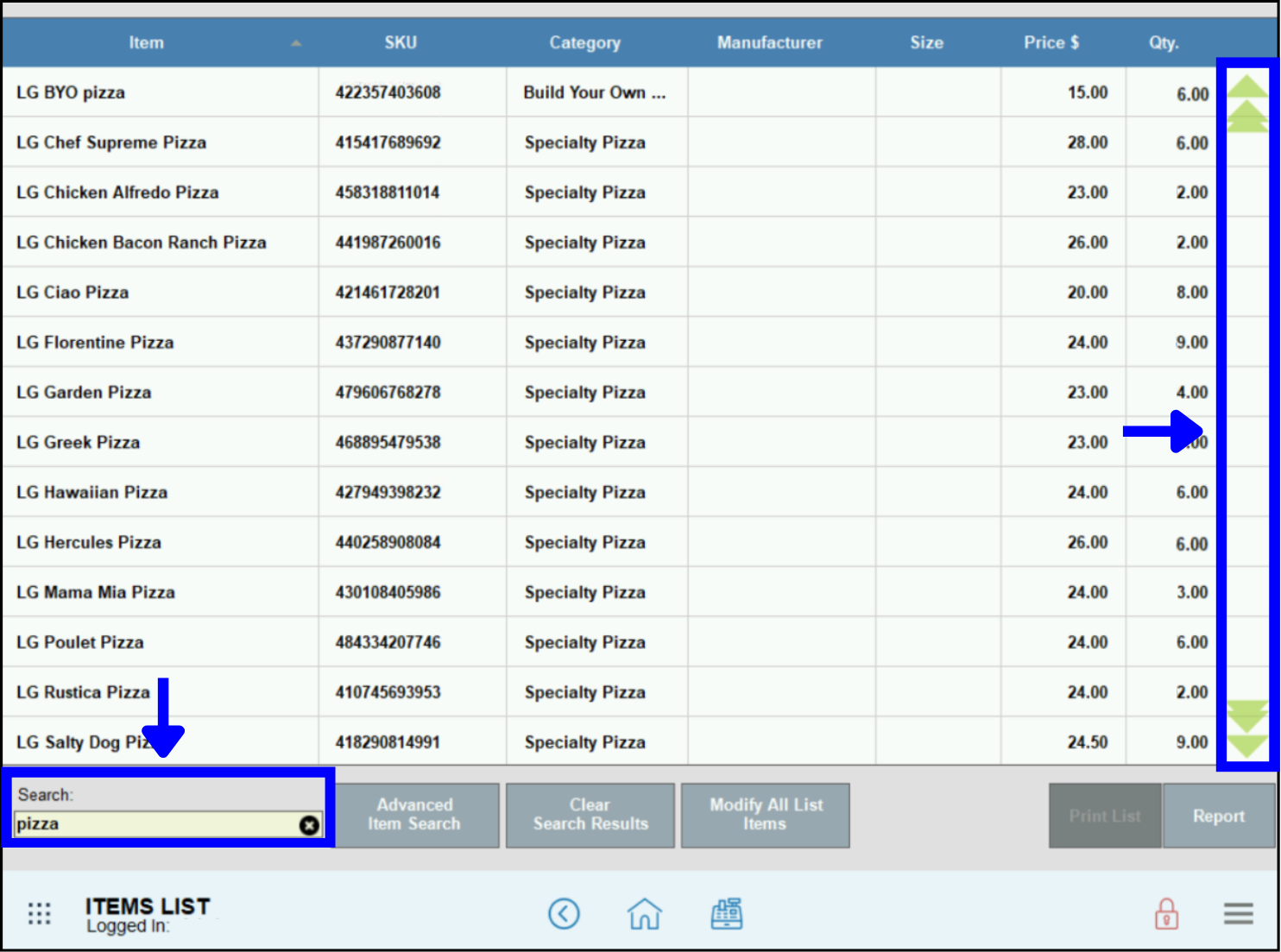Image resolution: width=1281 pixels, height=952 pixels.
Task: Click the double up-arrow scroll icon
Action: click(1246, 117)
